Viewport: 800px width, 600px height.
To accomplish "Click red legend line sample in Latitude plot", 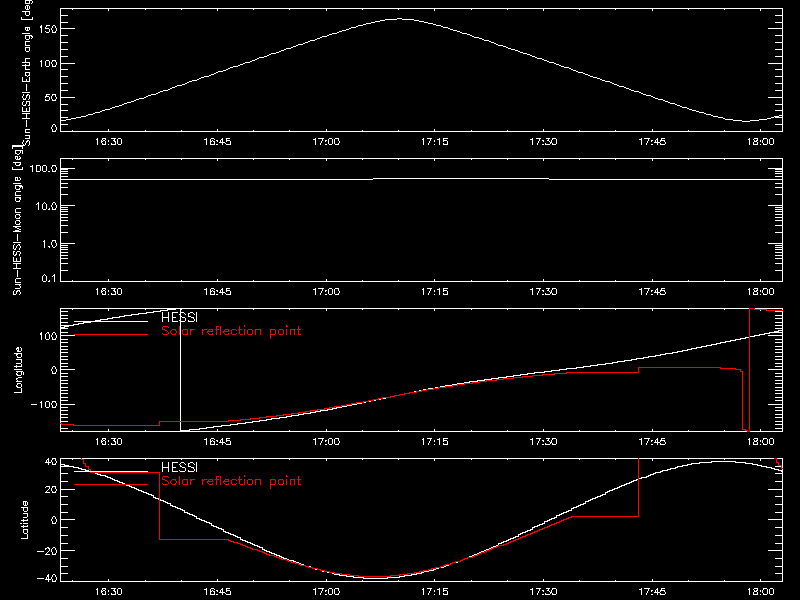I will click(x=111, y=485).
